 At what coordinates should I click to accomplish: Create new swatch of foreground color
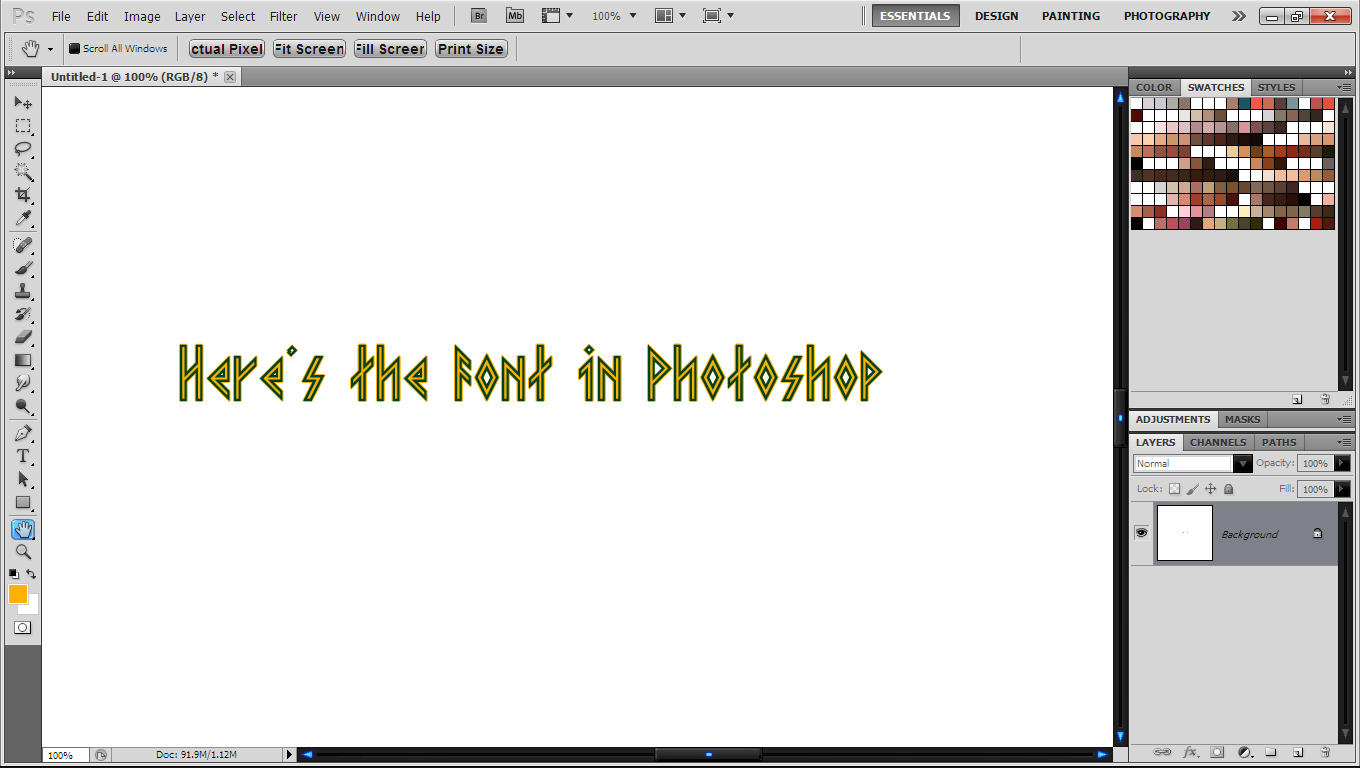(x=1297, y=399)
